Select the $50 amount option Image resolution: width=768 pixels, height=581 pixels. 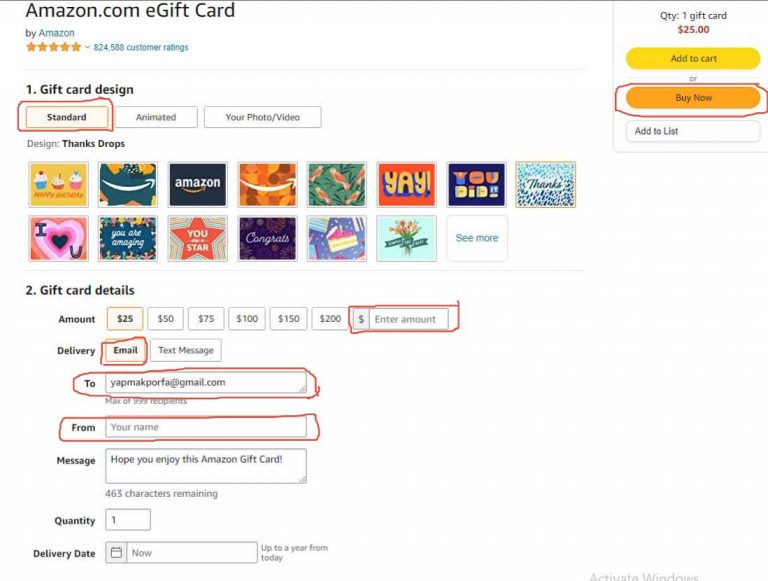(165, 319)
